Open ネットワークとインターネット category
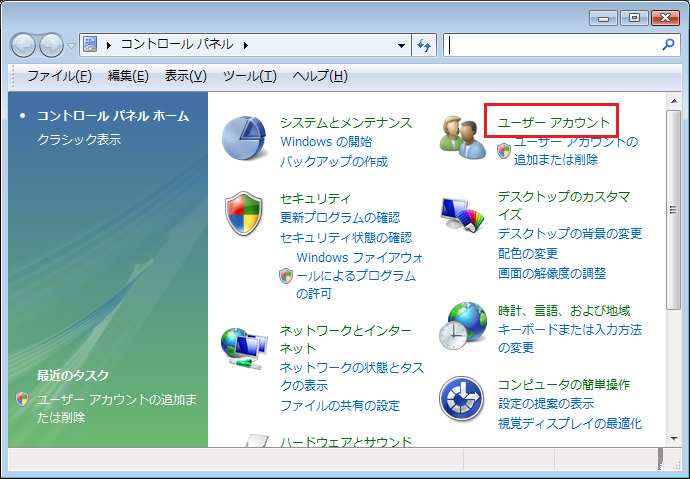 [346, 339]
